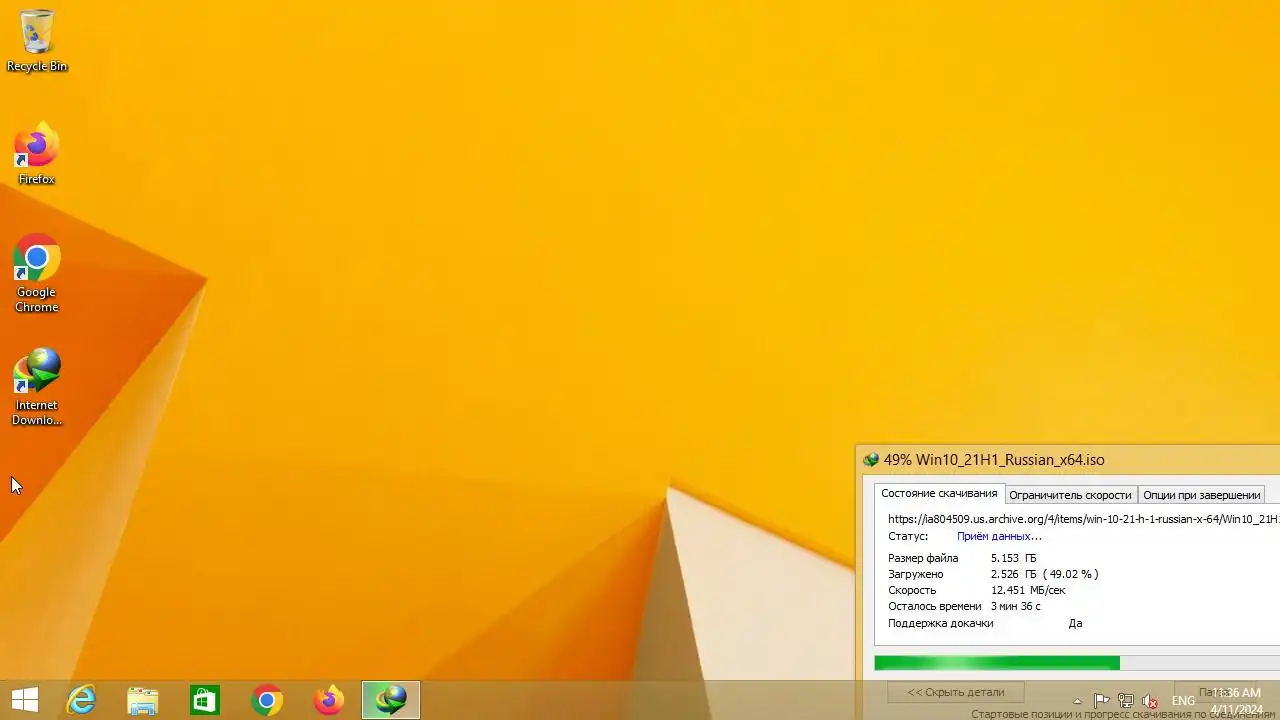Screen dimensions: 1280x720
Task: Click the resume support value Да
Action: [x=1075, y=623]
